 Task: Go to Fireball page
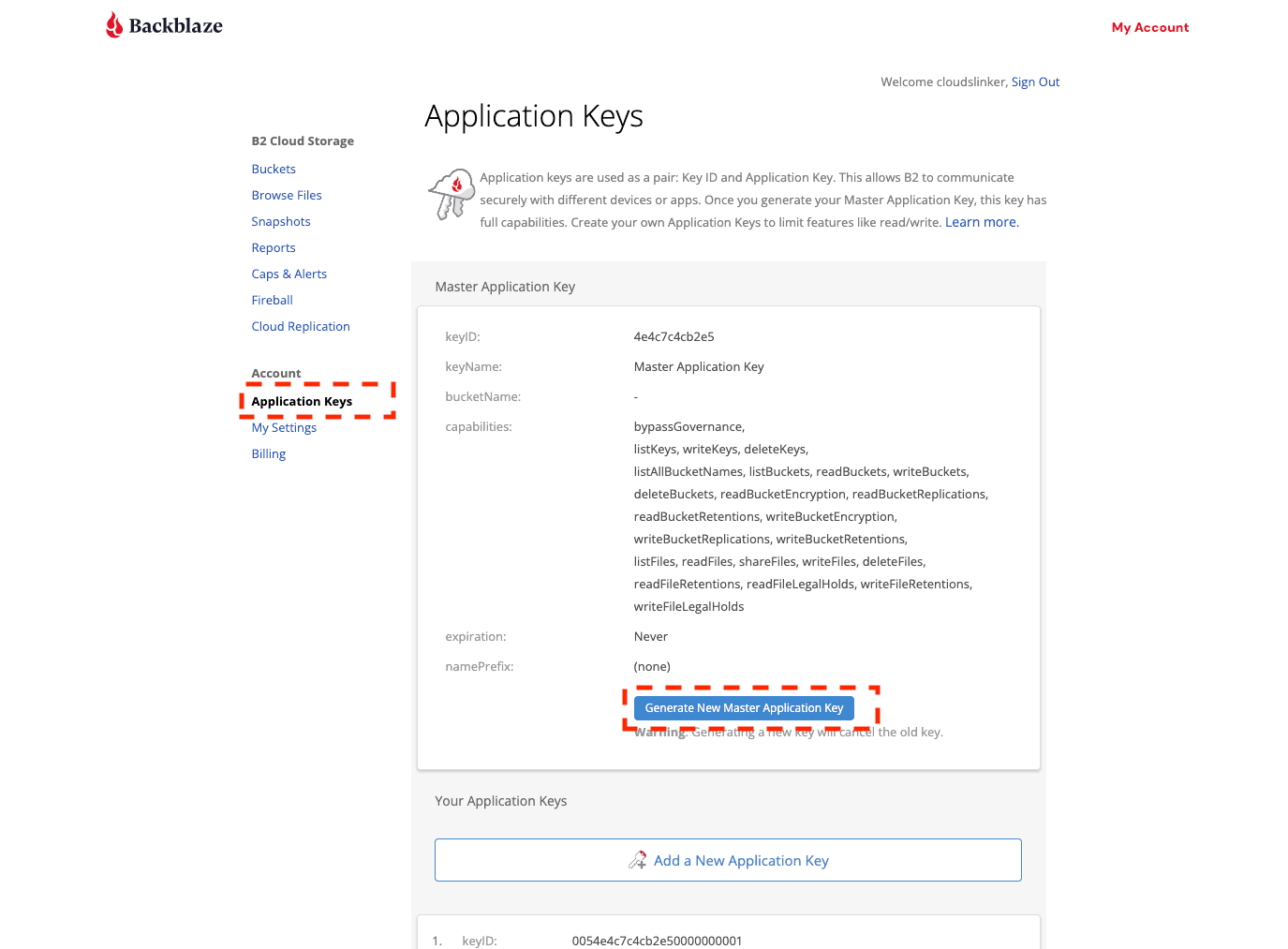273,300
